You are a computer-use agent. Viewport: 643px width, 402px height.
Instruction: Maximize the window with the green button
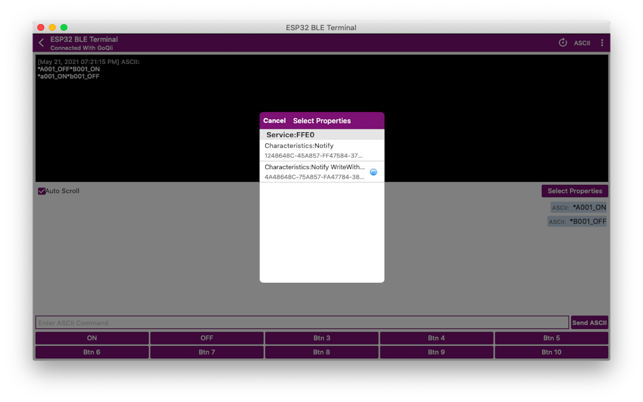(64, 27)
